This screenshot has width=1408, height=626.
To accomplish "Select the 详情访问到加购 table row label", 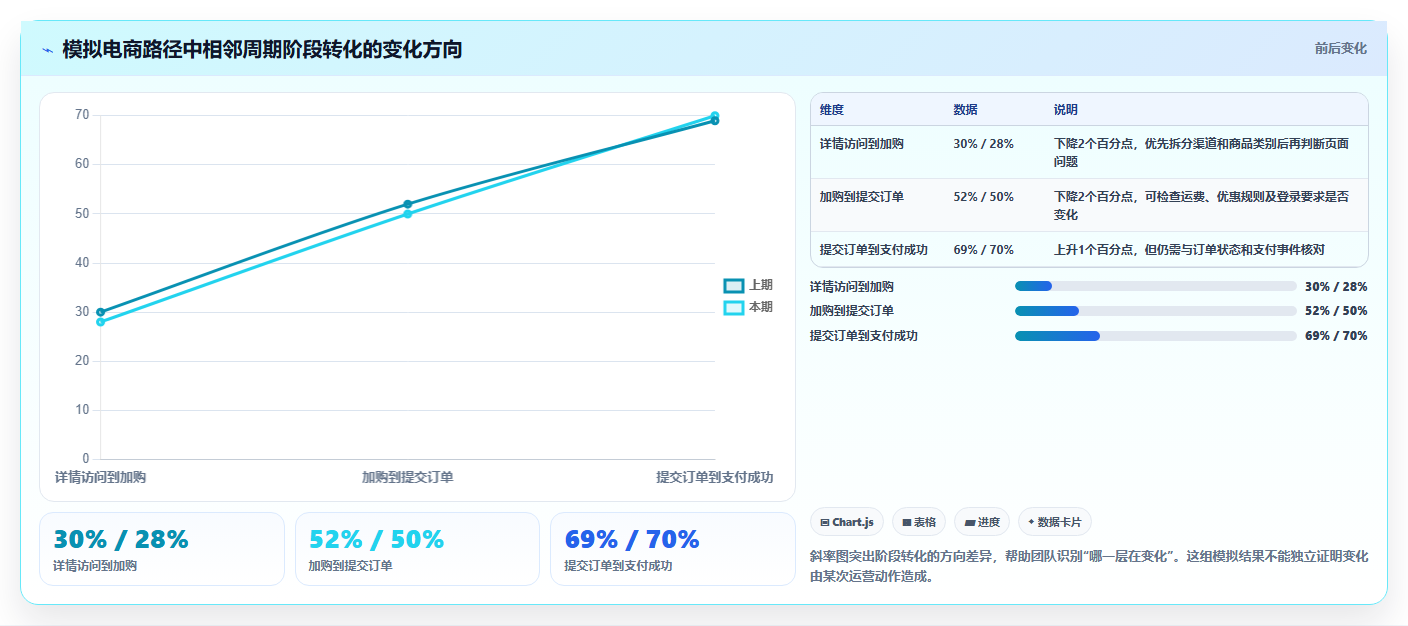I will [861, 144].
